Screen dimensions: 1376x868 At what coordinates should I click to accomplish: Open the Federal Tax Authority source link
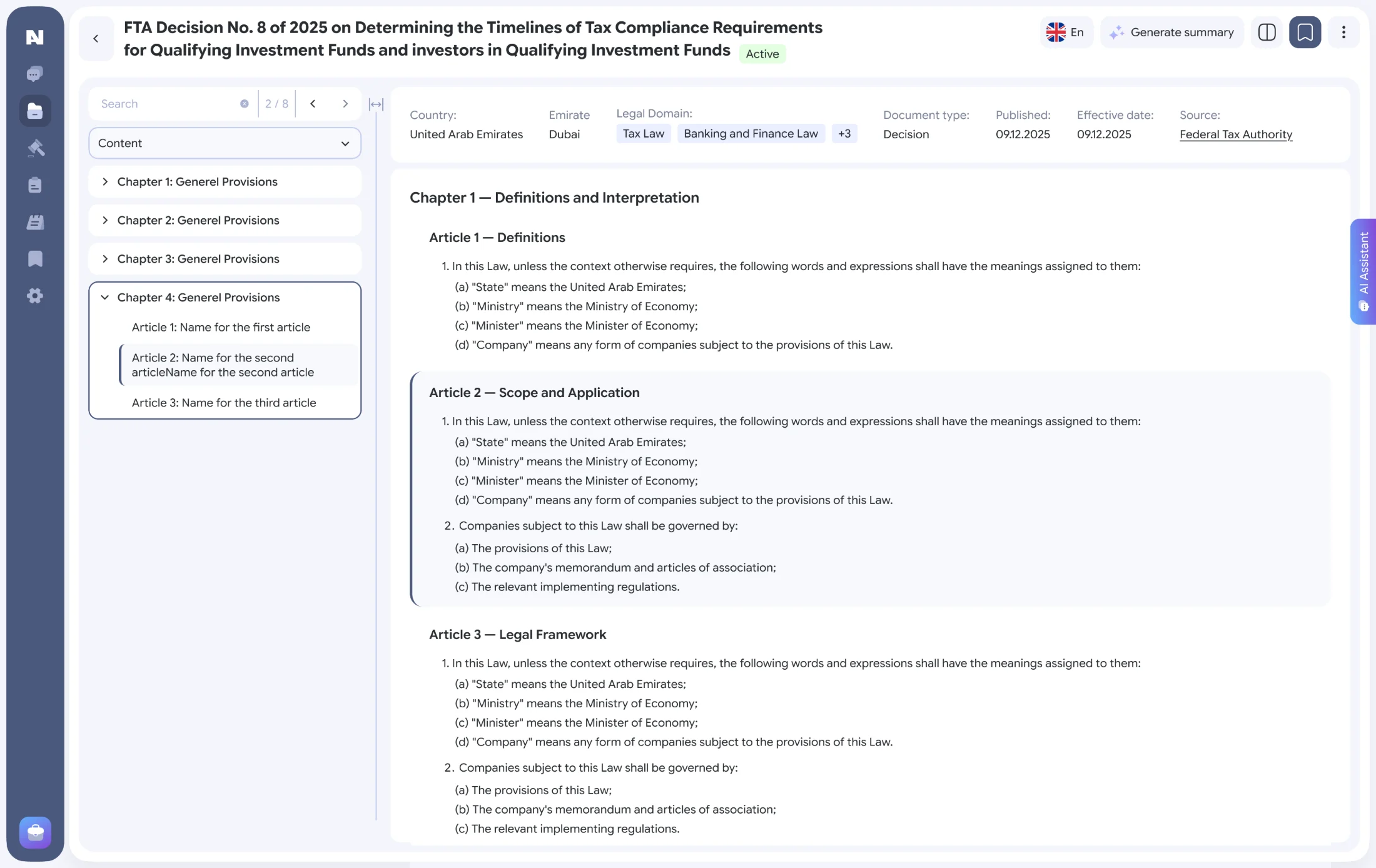click(1235, 134)
